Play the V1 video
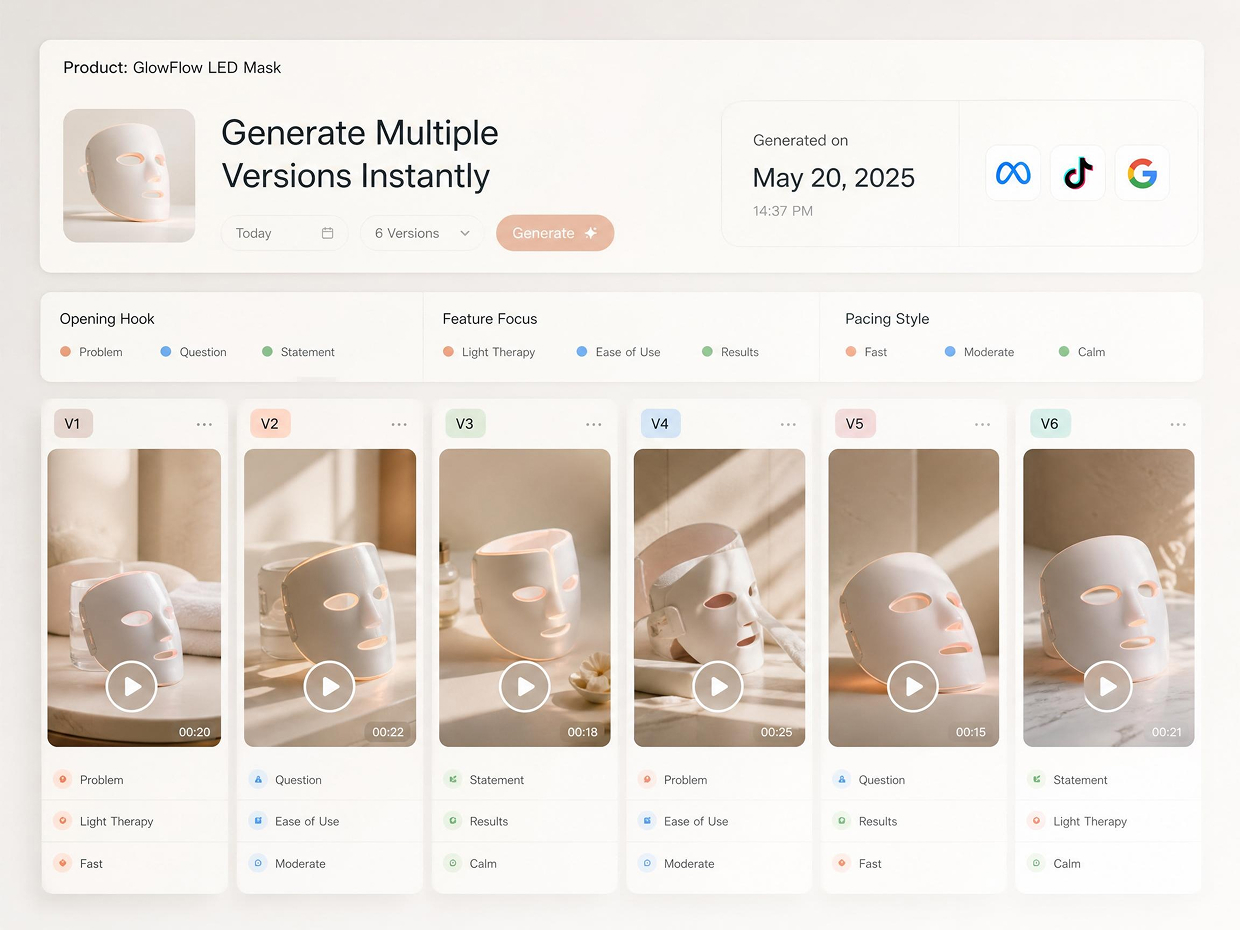Viewport: 1240px width, 930px height. pos(132,686)
